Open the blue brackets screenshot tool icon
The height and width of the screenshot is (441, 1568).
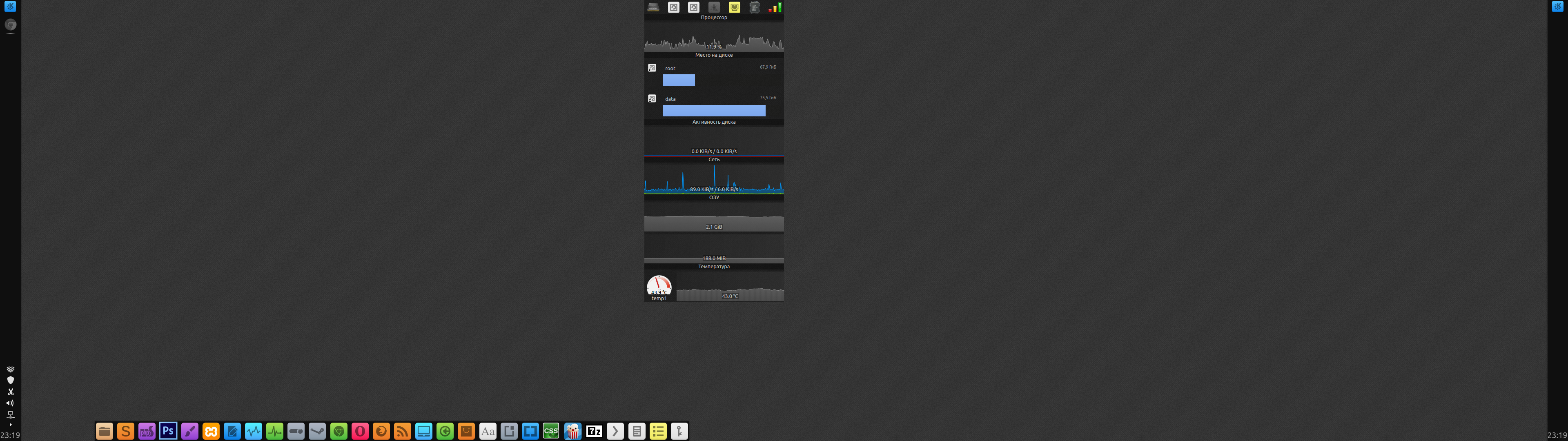pyautogui.click(x=530, y=431)
